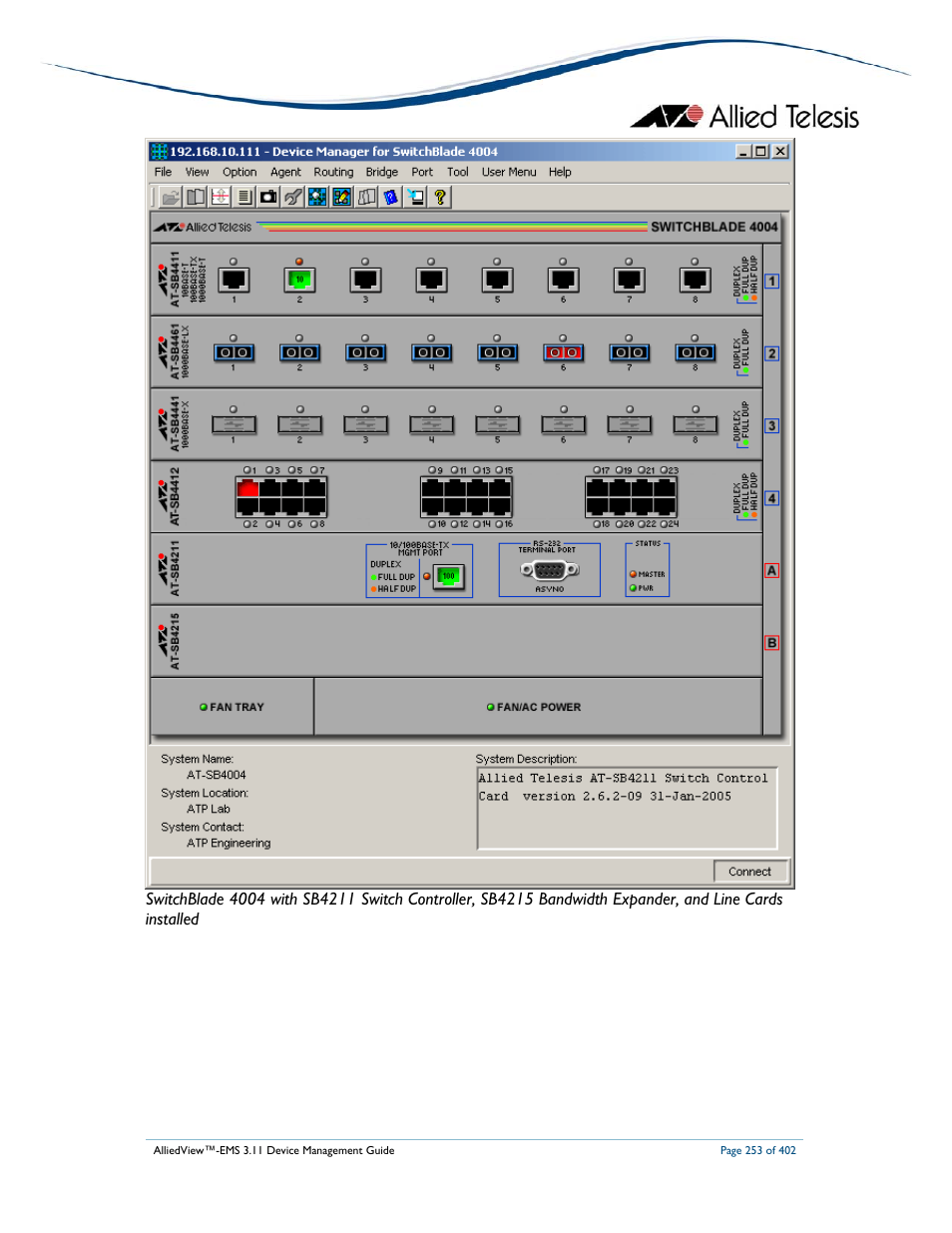Select red port 1 on AT-SB4412 card
952x1233 pixels.
point(248,487)
